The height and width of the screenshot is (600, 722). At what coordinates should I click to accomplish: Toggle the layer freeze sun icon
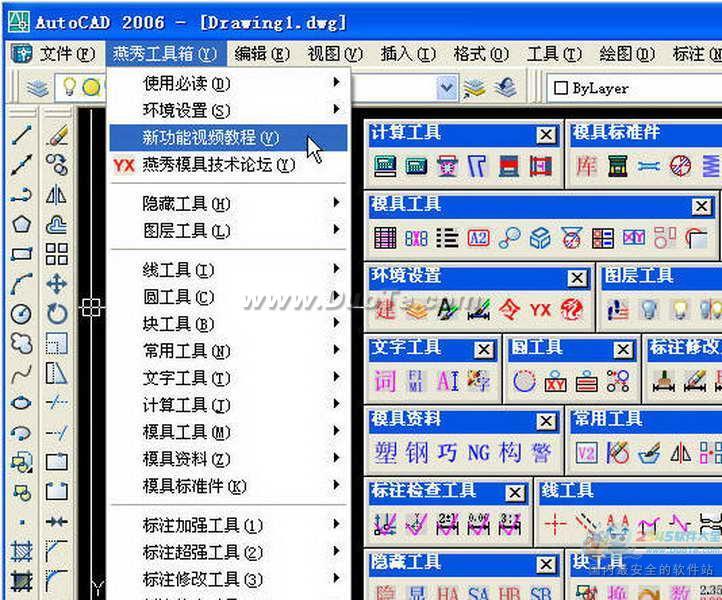pyautogui.click(x=91, y=88)
